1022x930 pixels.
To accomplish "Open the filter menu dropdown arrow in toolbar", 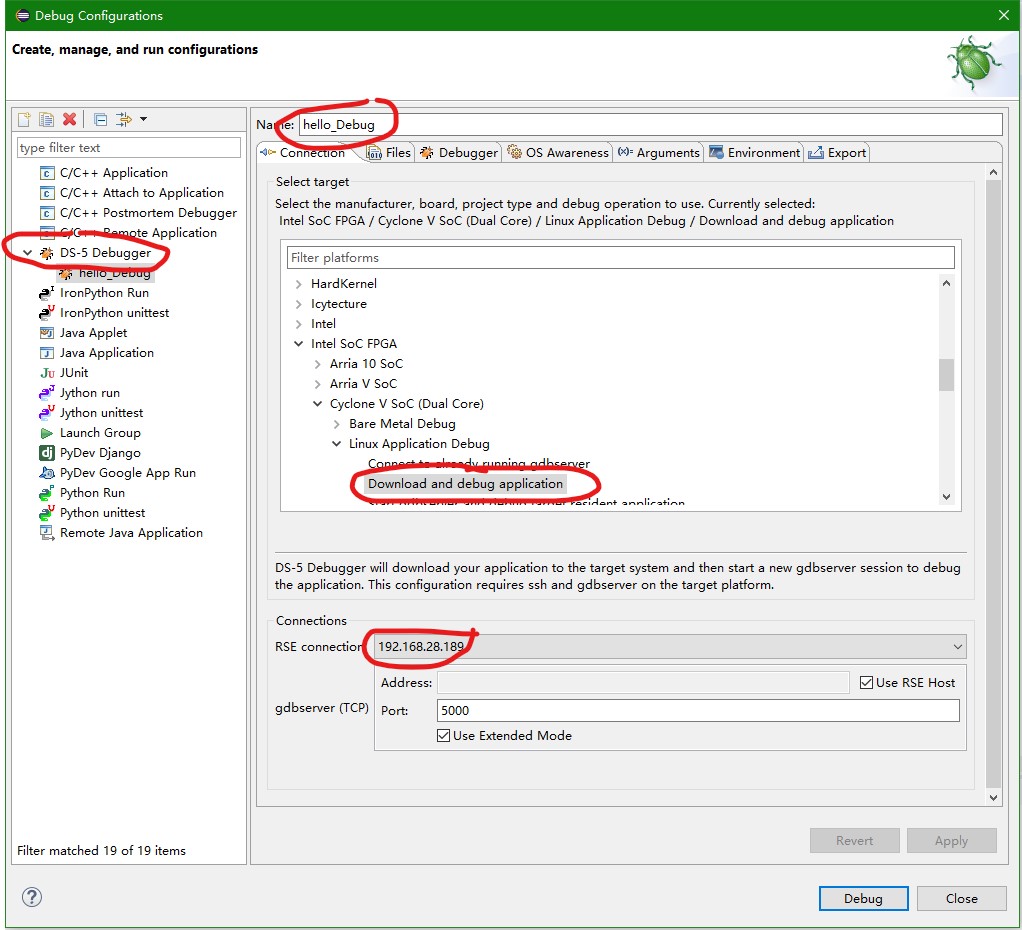I will (143, 119).
